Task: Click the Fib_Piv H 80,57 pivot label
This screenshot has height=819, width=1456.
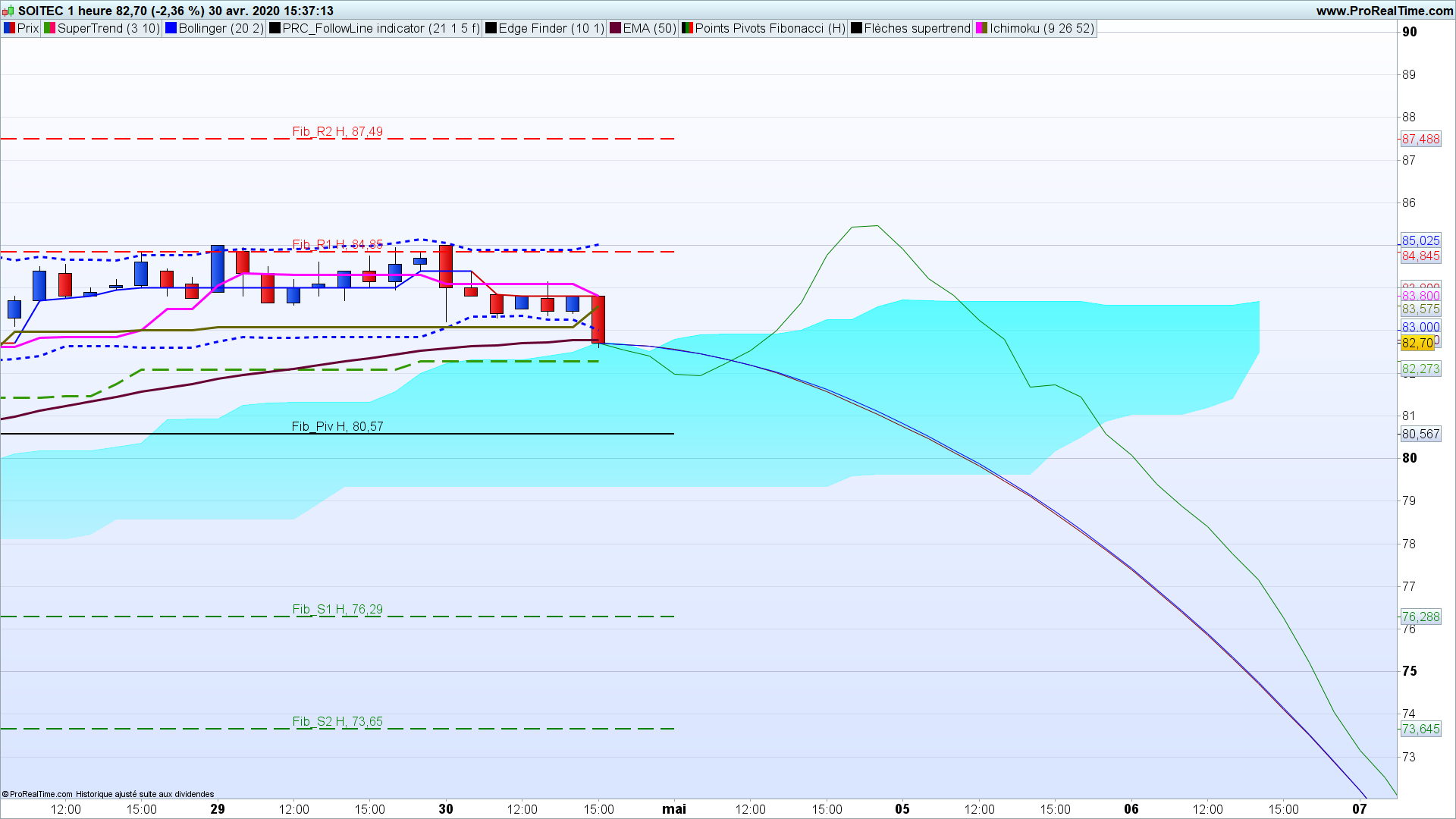Action: [337, 426]
